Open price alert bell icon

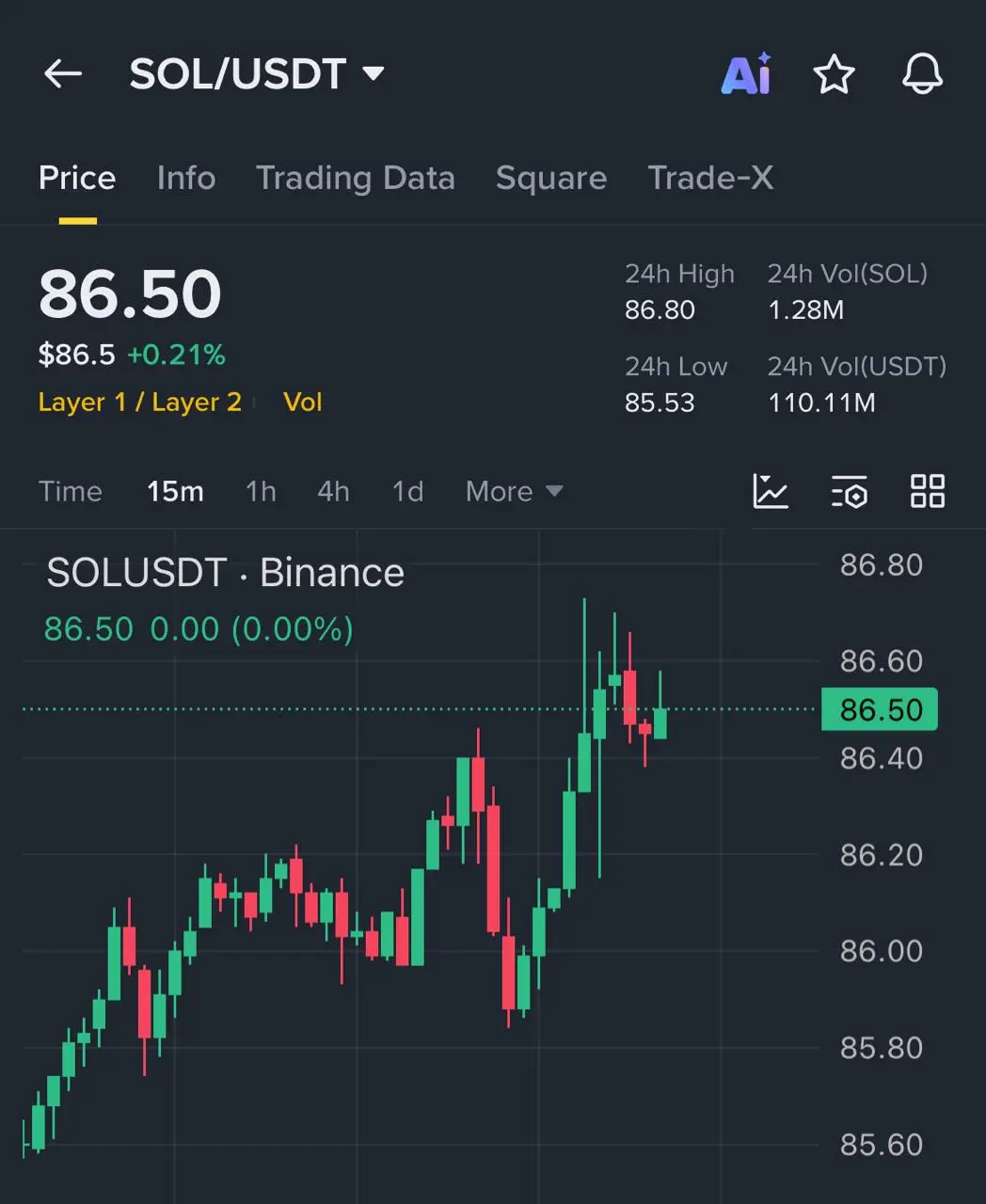(922, 73)
